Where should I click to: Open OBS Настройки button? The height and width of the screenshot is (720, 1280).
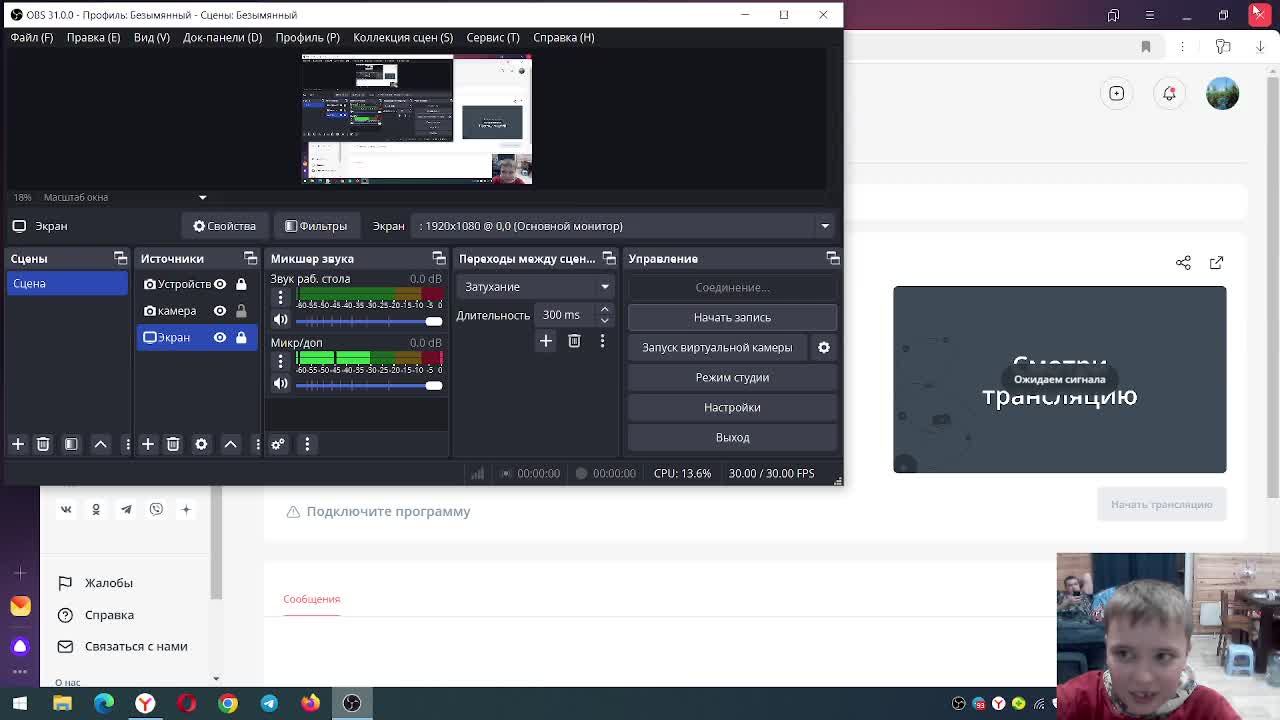[x=732, y=407]
